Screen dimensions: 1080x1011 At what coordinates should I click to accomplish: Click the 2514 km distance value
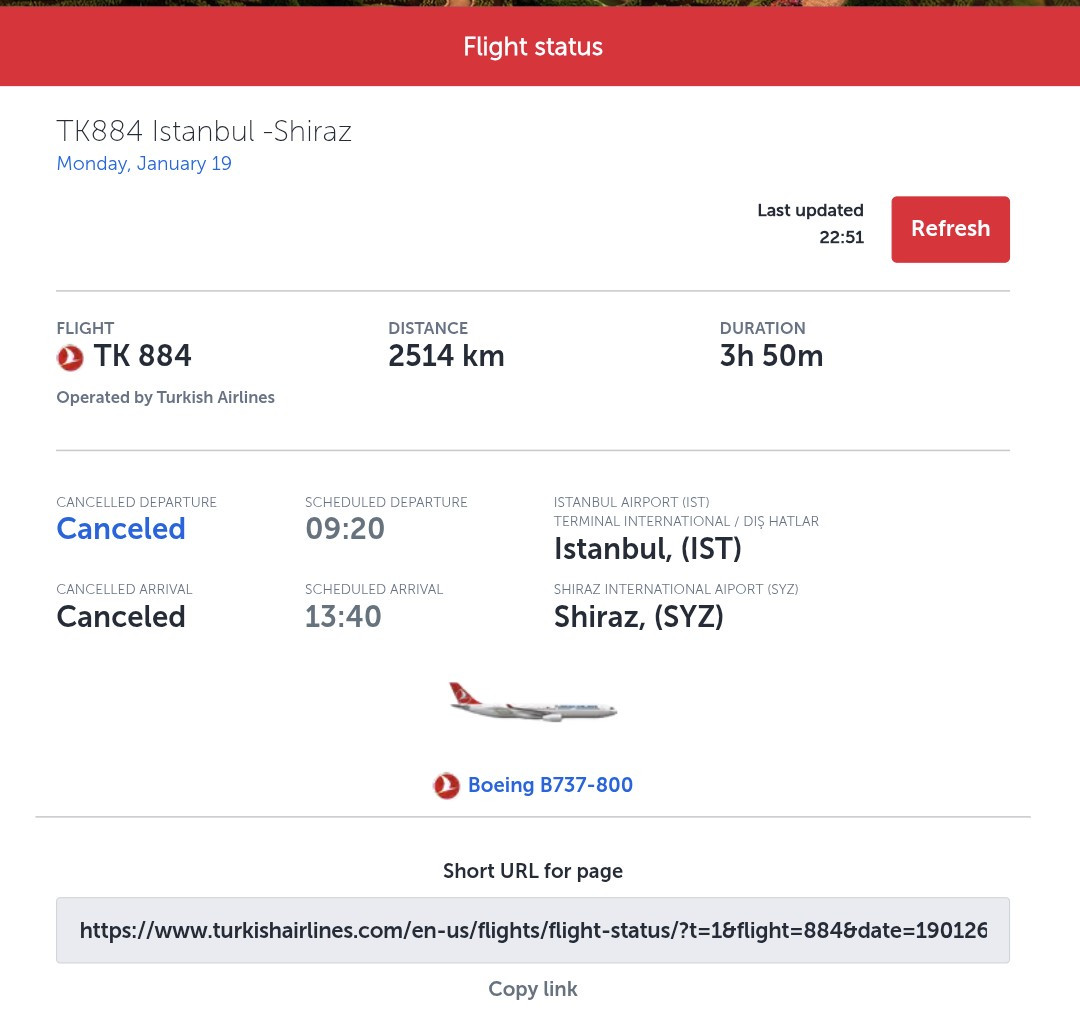click(446, 356)
